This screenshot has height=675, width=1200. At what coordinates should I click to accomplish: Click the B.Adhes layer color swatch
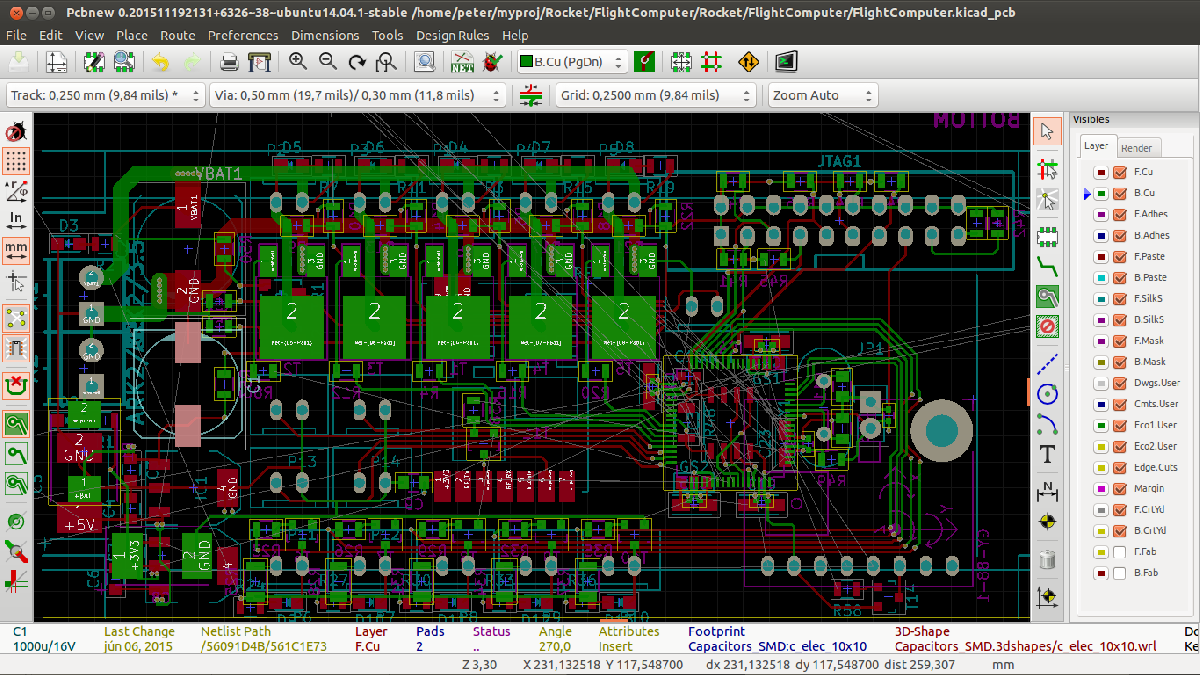pyautogui.click(x=1099, y=236)
